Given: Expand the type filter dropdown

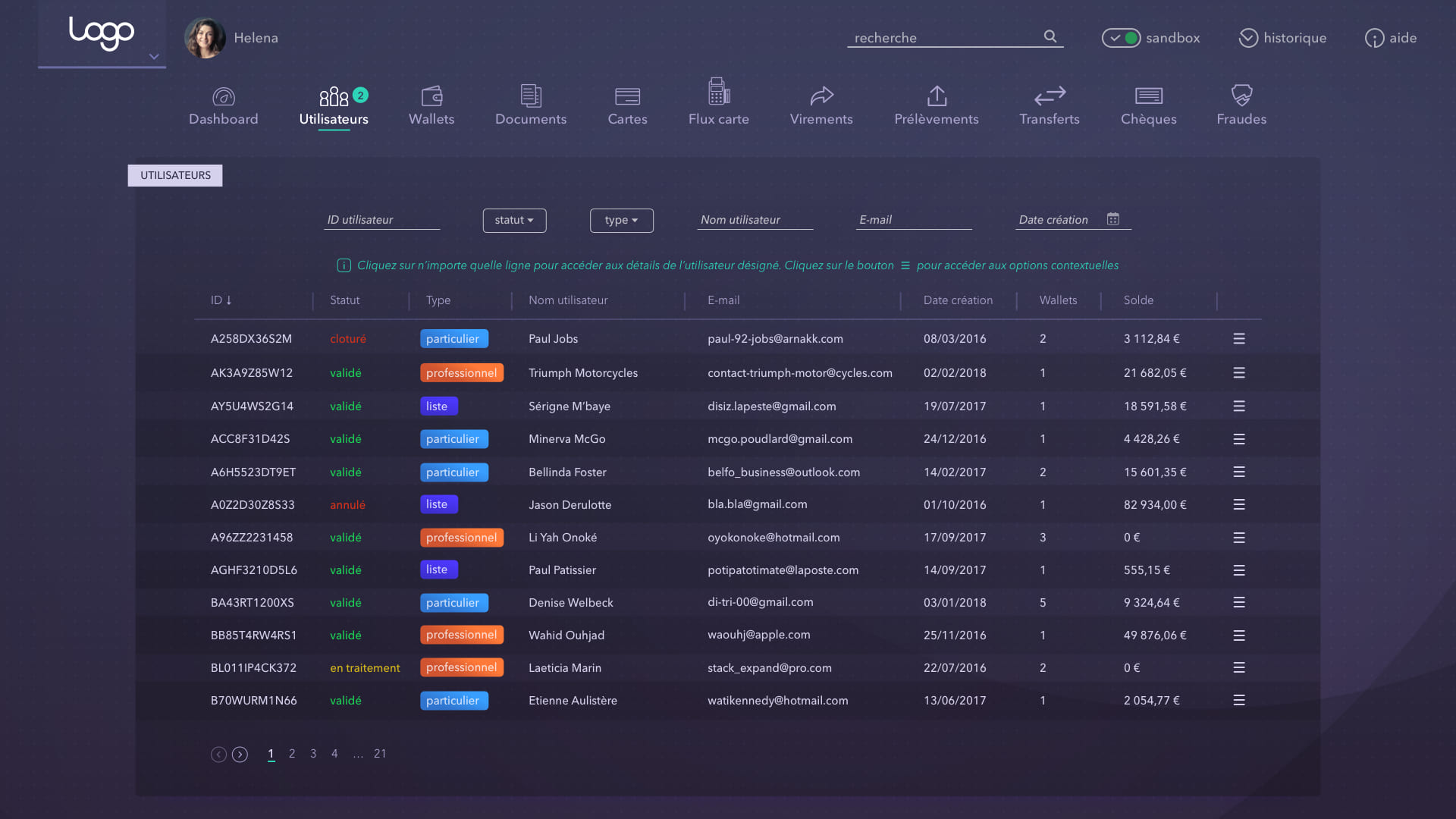Looking at the screenshot, I should (x=621, y=220).
